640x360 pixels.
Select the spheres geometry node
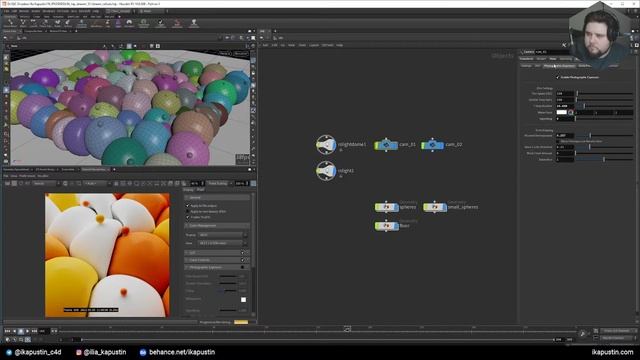(387, 207)
